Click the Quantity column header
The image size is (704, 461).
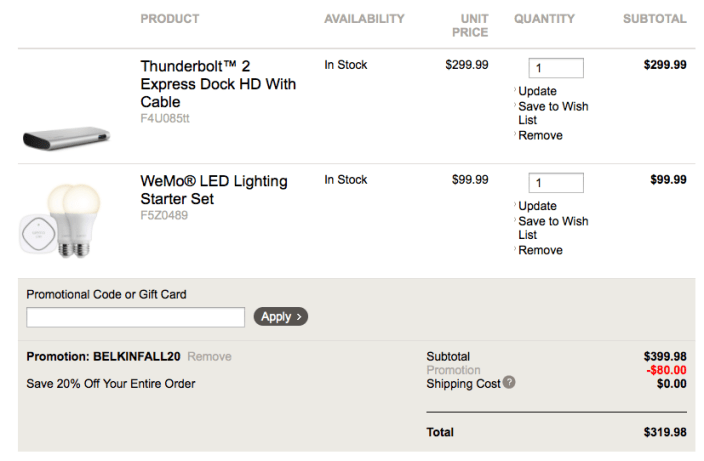544,19
